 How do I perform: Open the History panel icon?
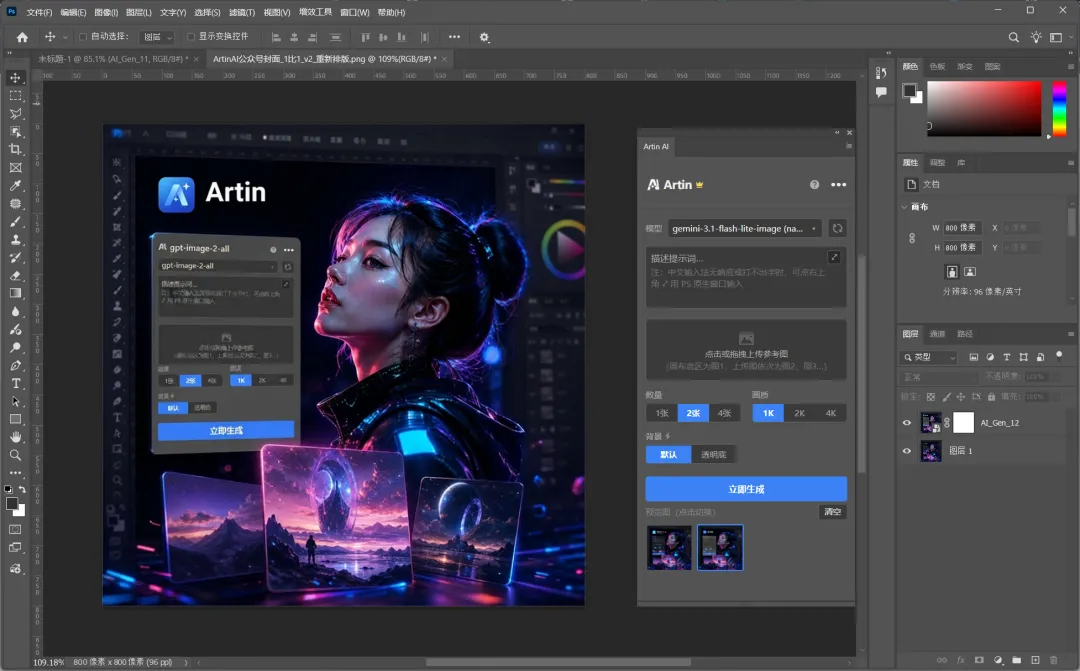tap(881, 73)
